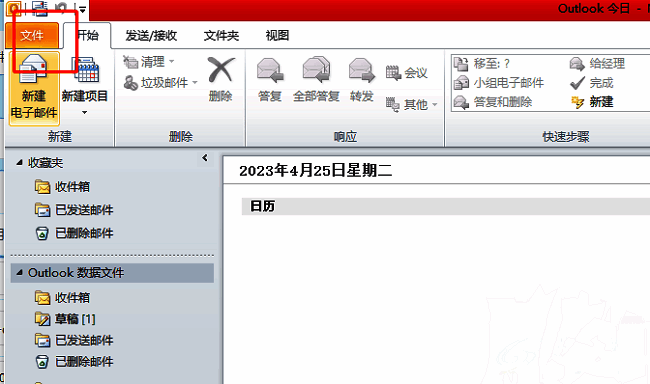The image size is (650, 384).
Task: Collapse the 收藏夹 group
Action: click(19, 163)
